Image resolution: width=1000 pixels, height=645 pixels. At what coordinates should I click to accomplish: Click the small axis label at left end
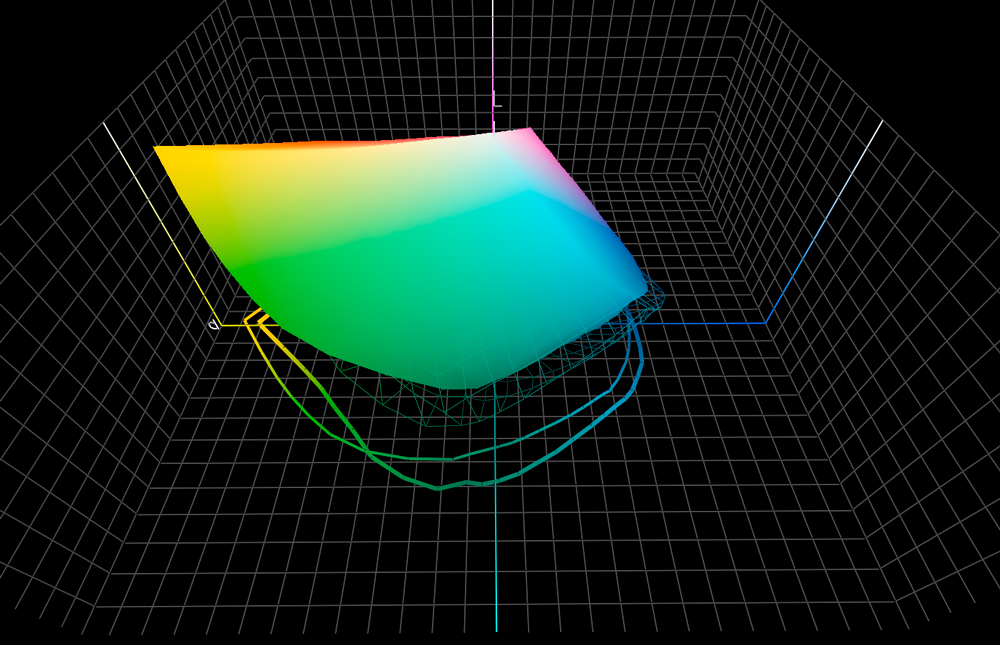coord(213,325)
